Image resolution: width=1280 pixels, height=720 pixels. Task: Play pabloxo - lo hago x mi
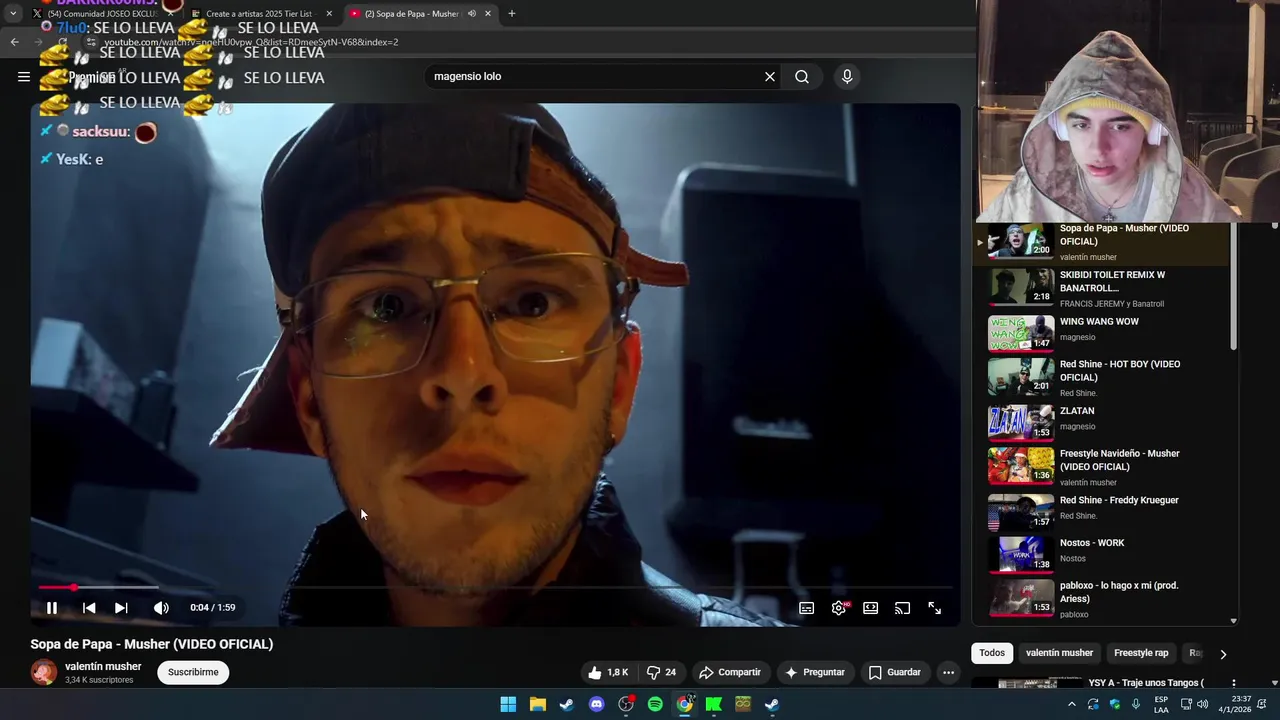click(1100, 598)
